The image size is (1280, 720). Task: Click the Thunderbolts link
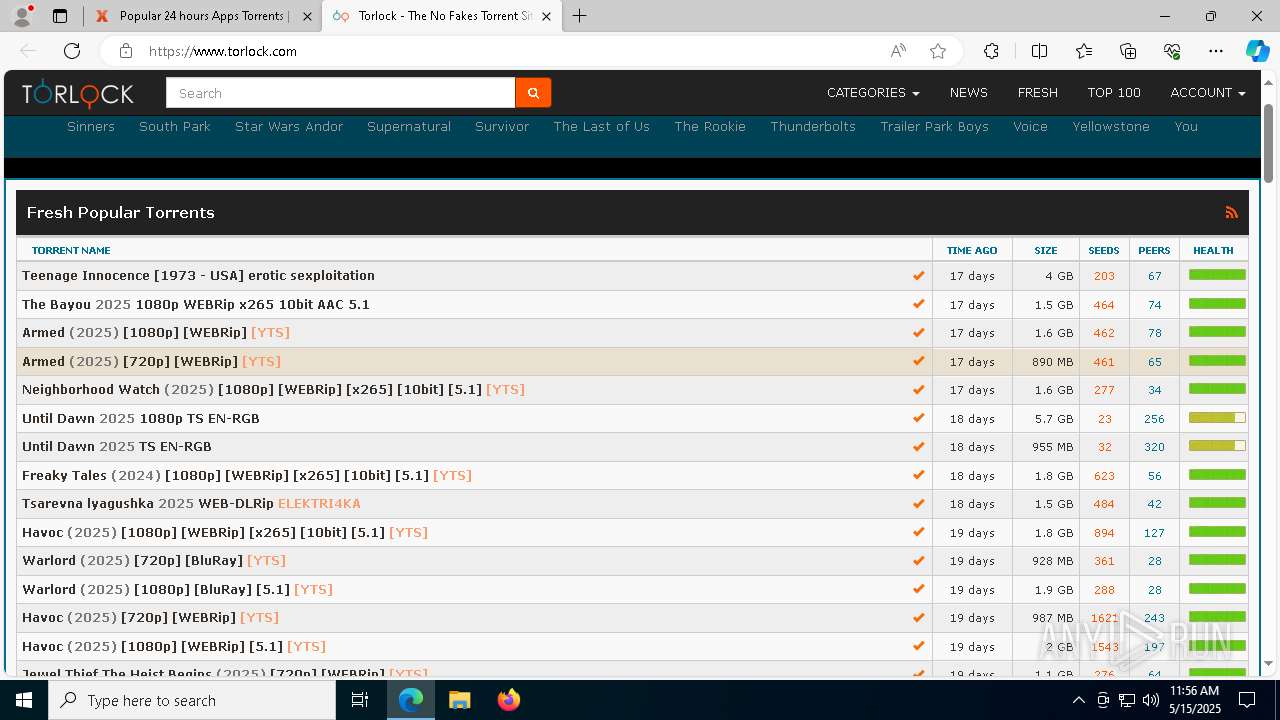click(x=813, y=127)
